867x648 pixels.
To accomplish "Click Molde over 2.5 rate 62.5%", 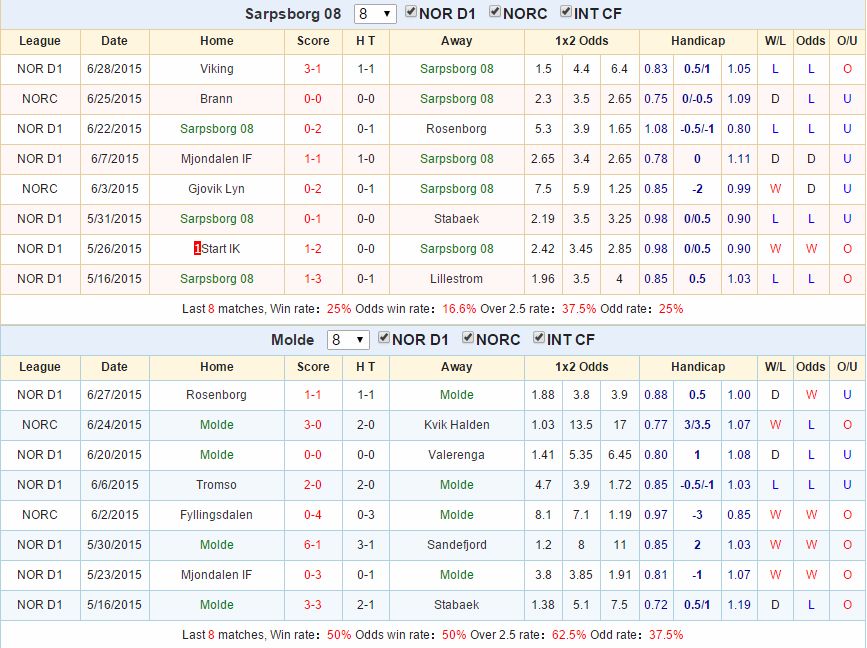I will pos(569,635).
